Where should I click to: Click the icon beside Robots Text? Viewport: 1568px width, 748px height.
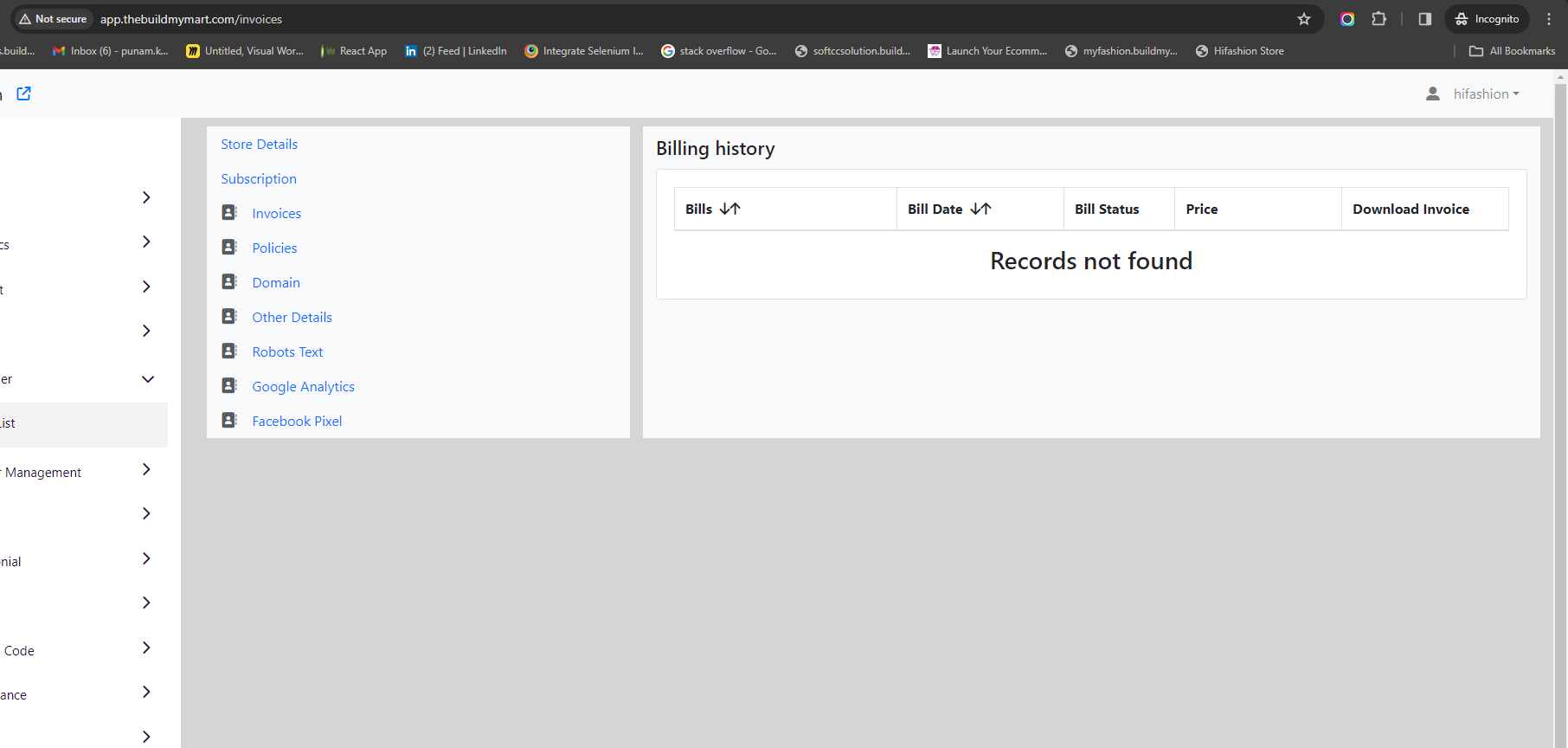click(229, 351)
